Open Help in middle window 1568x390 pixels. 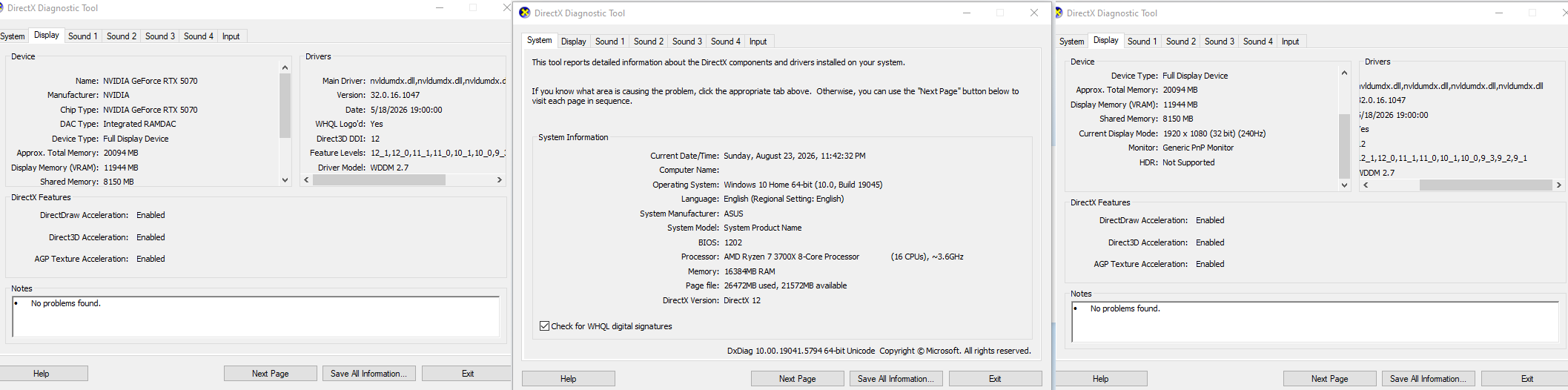click(x=569, y=379)
